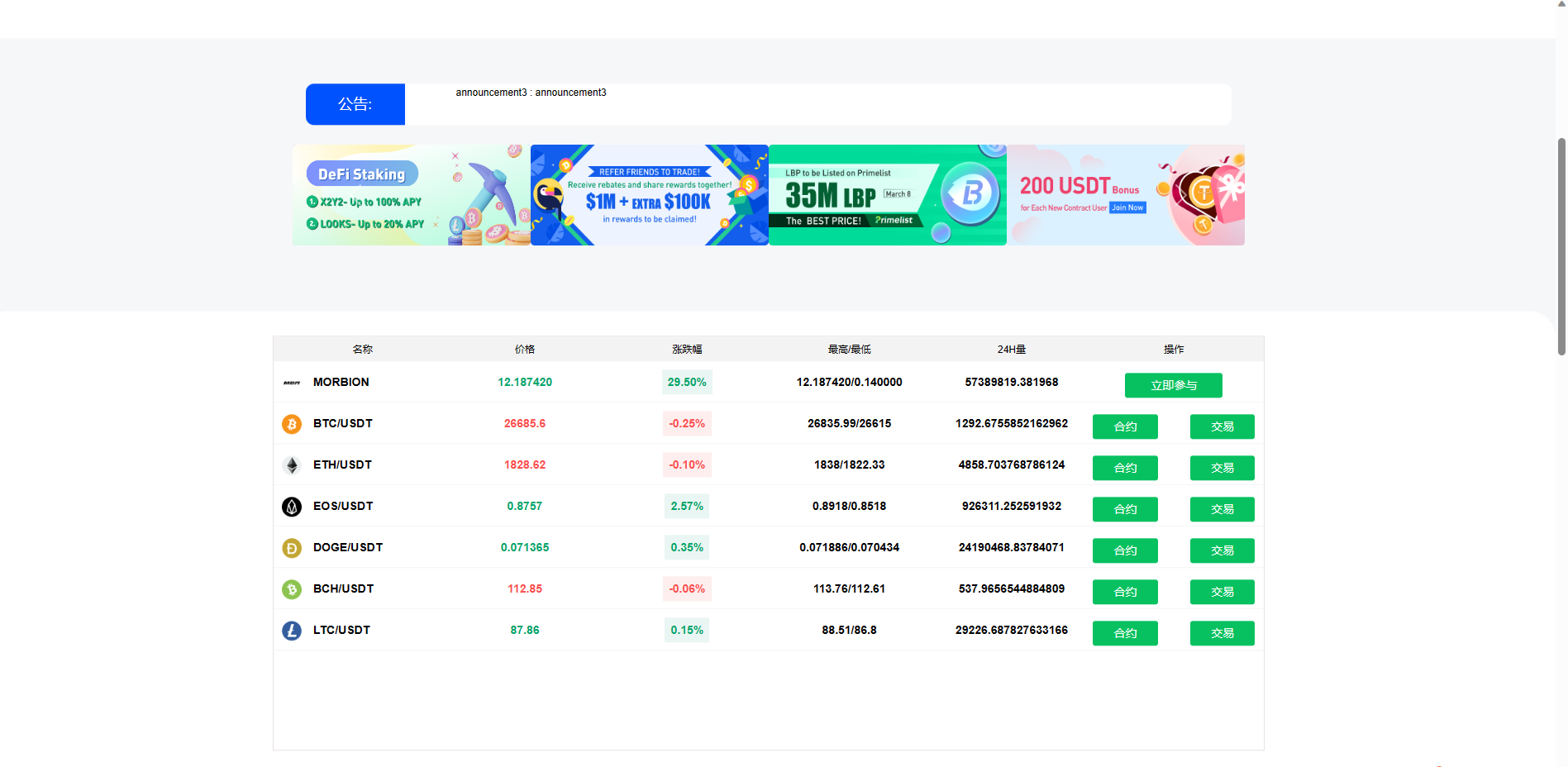Open 合约 contract for ETH/USDT
This screenshot has height=767, width=1568.
pyautogui.click(x=1125, y=468)
